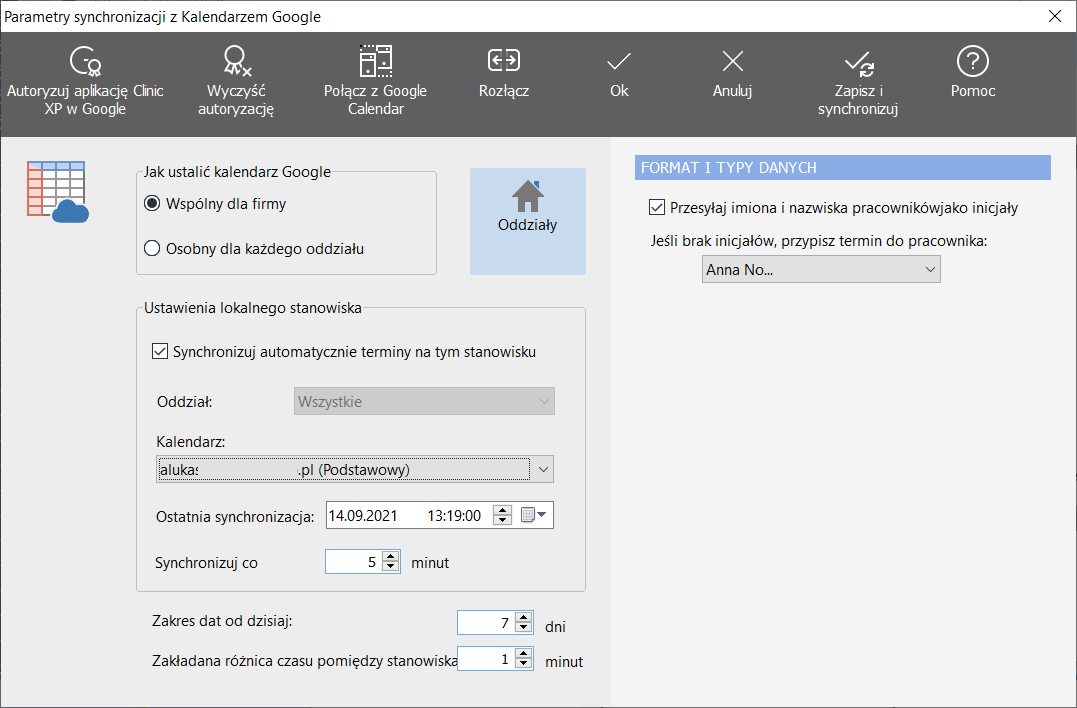Click the Synchronizuj co value field
The width and height of the screenshot is (1077, 708).
click(x=354, y=562)
